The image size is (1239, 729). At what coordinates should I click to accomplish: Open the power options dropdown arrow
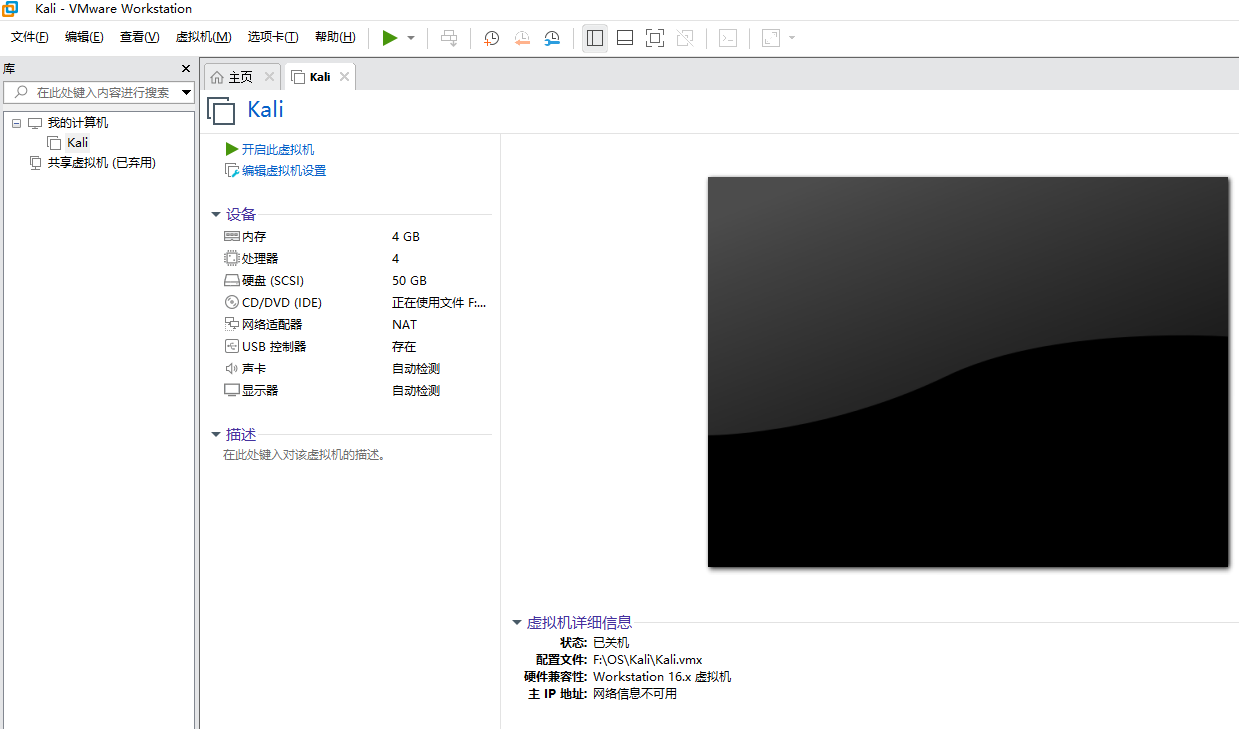411,38
